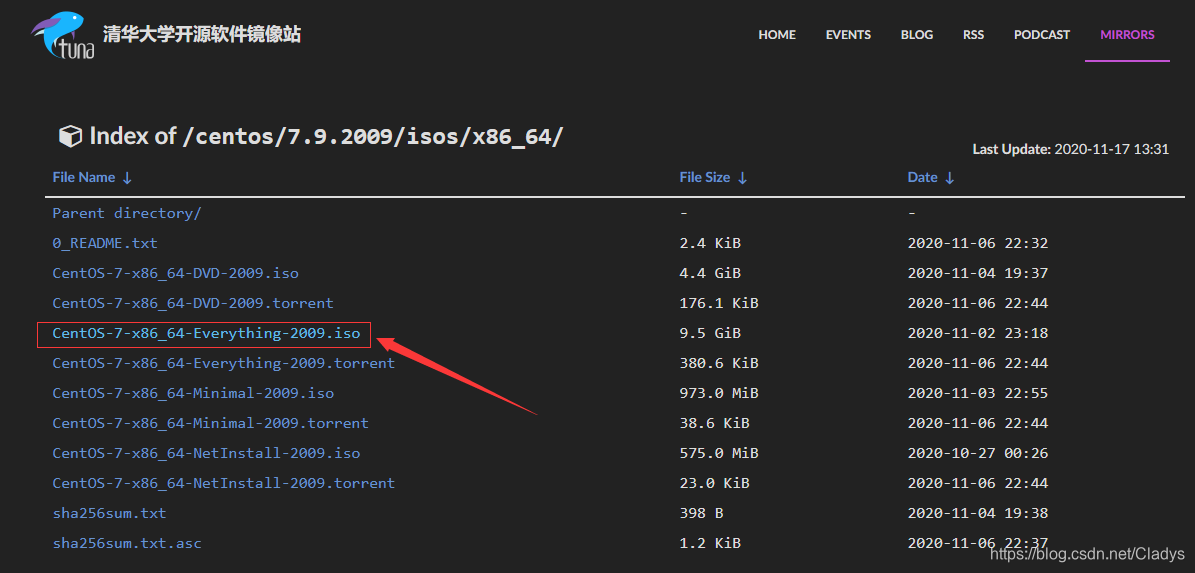Go to Parent directory/

127,213
